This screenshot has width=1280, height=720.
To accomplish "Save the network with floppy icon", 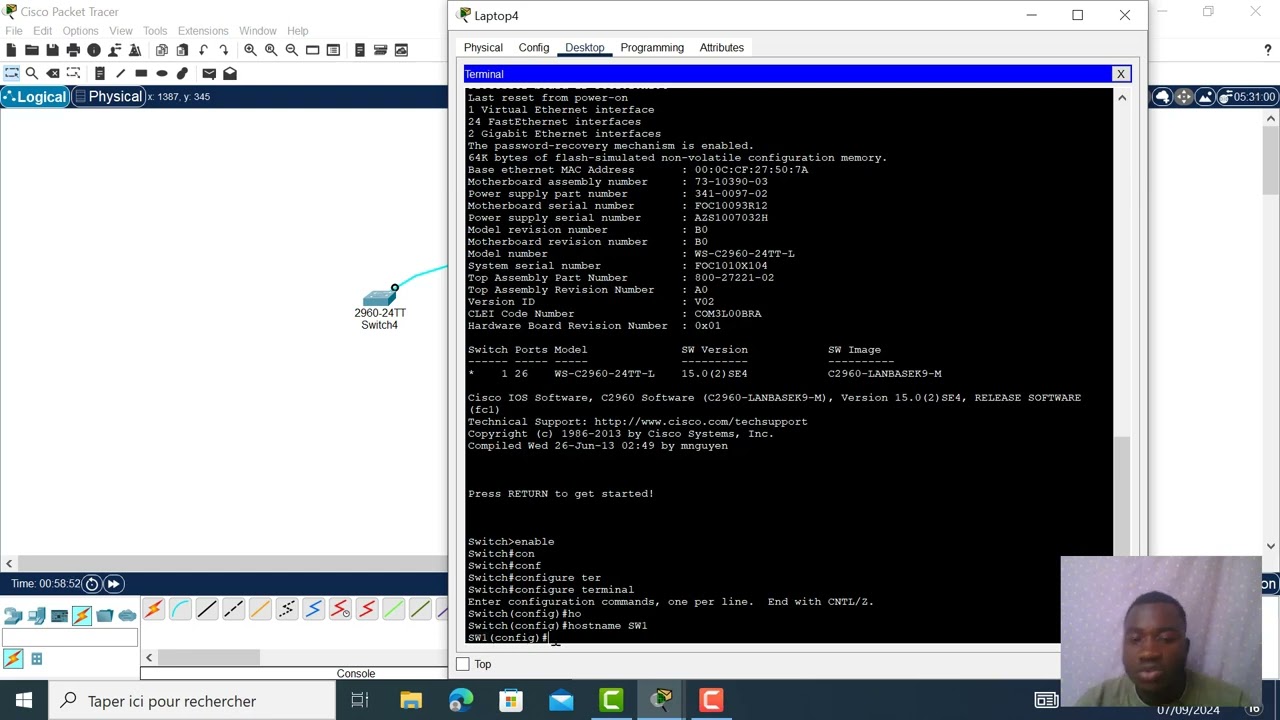I will (x=53, y=50).
